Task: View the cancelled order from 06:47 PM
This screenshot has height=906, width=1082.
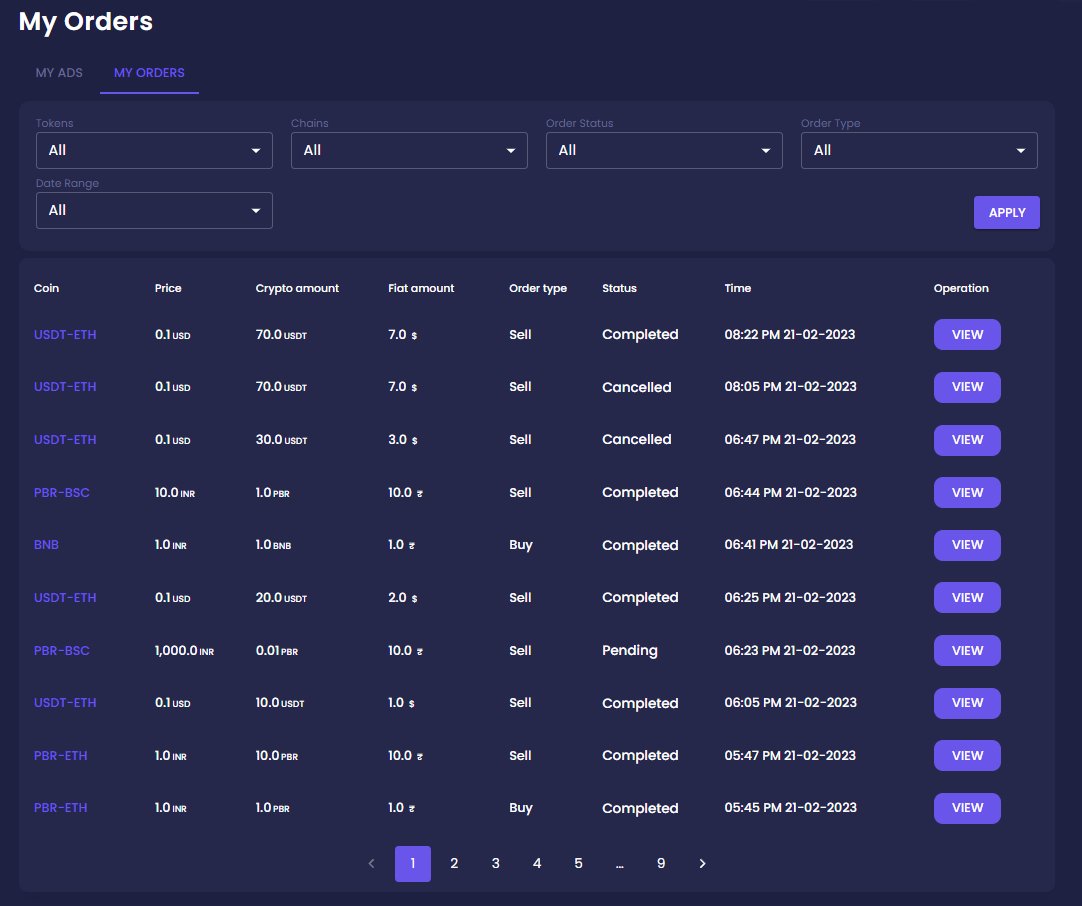Action: click(x=967, y=440)
